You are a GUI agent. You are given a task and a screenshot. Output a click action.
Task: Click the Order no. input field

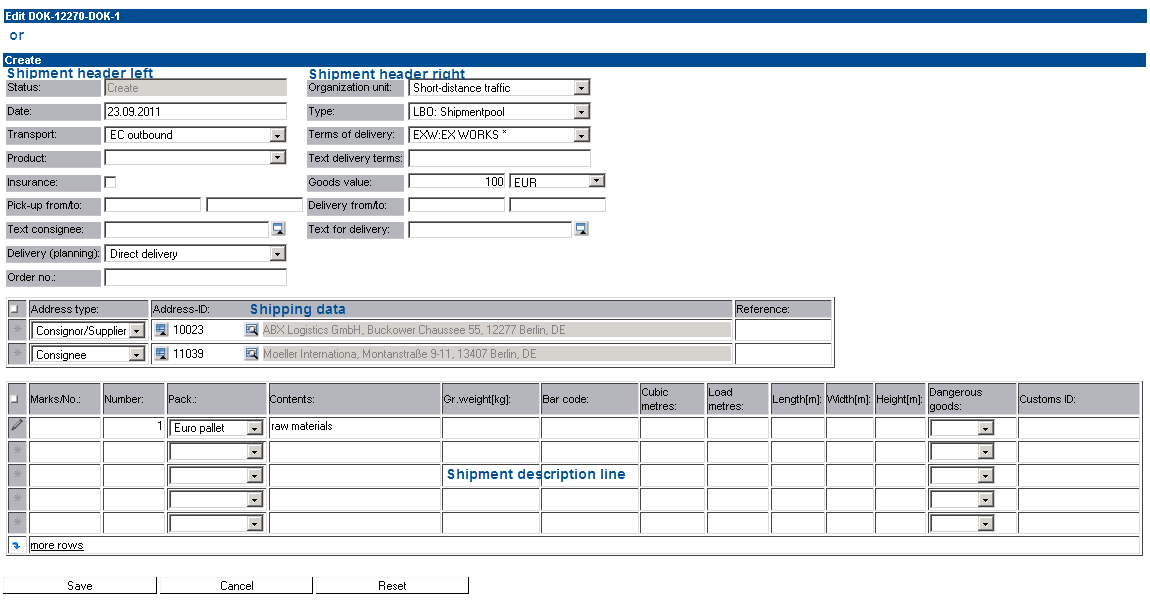195,277
